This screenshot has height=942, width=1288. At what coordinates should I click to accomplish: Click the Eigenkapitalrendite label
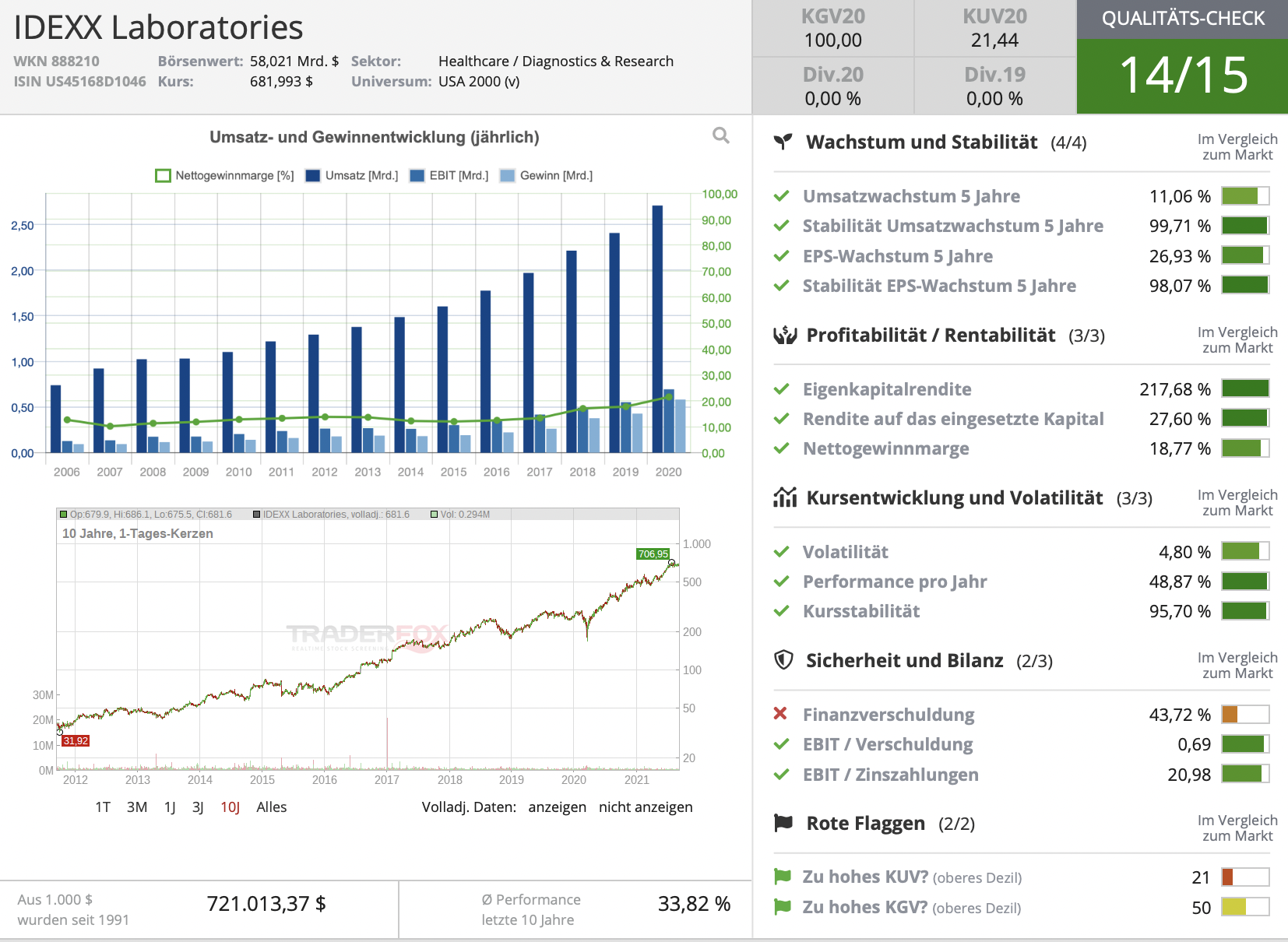[887, 389]
